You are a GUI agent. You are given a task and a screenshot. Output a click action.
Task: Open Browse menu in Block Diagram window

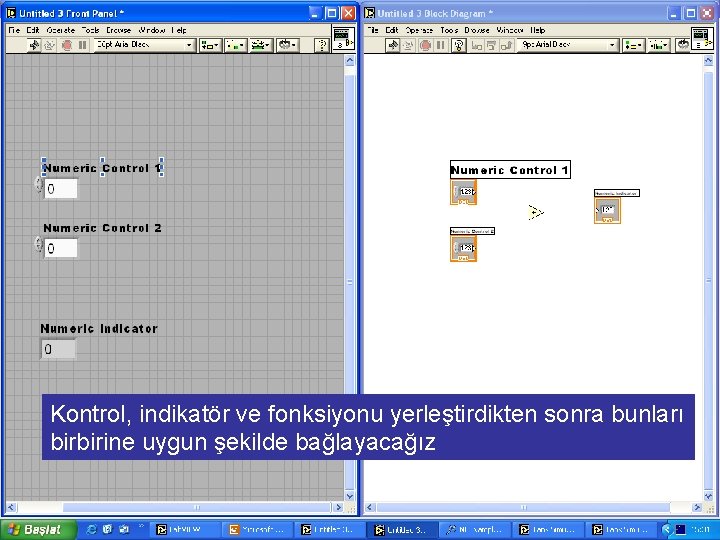(x=477, y=30)
